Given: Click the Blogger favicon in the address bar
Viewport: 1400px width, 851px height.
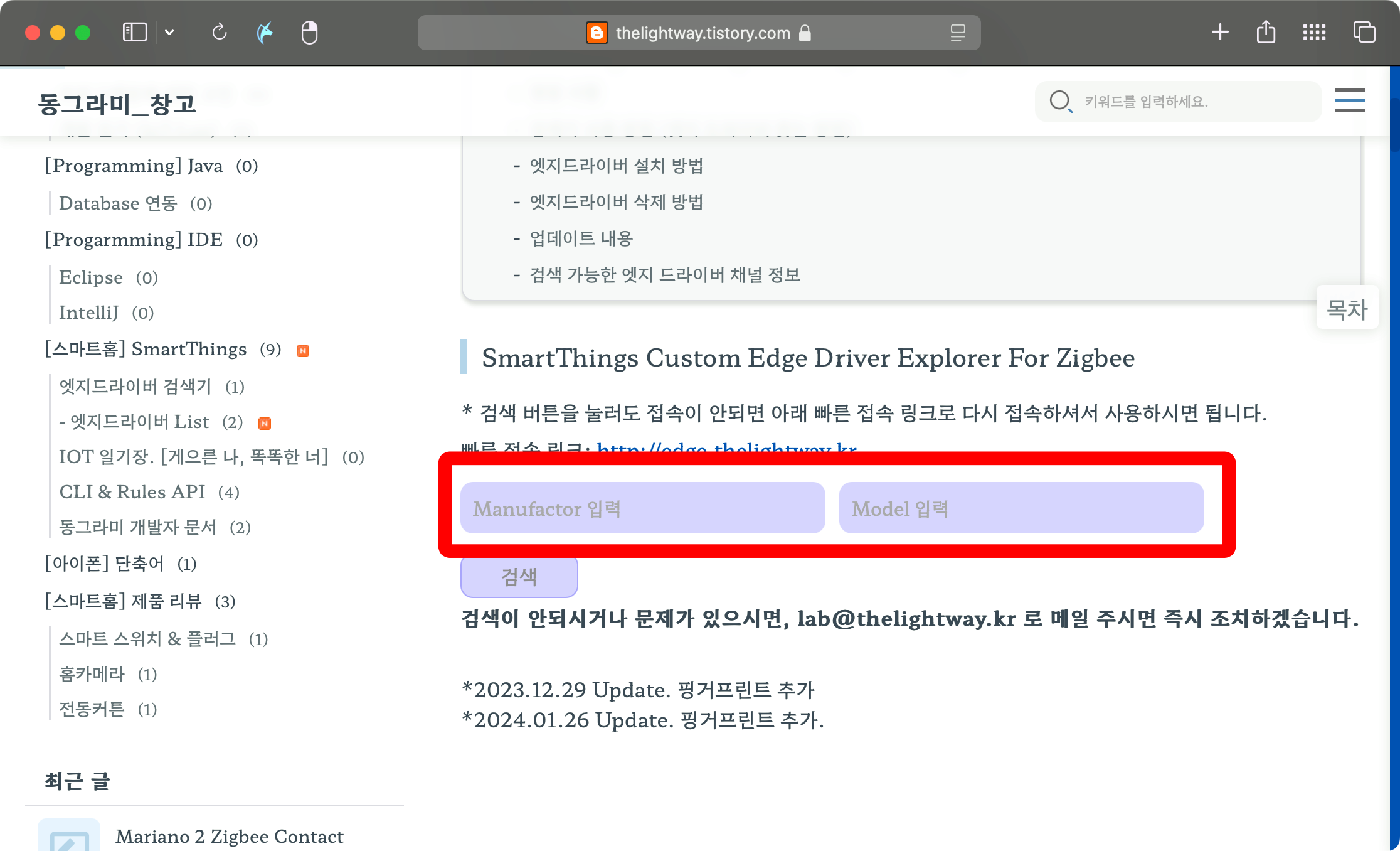Looking at the screenshot, I should pyautogui.click(x=597, y=33).
